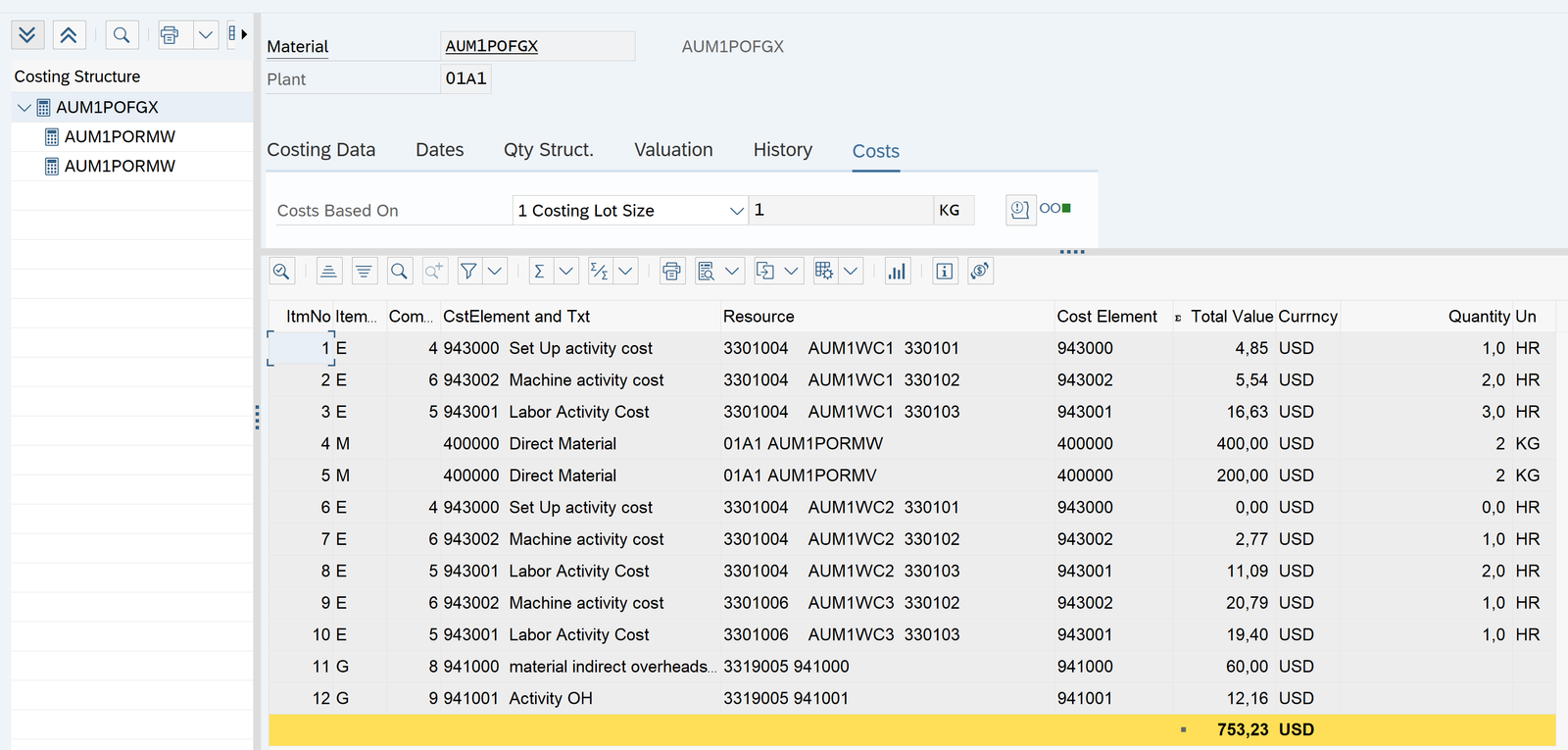Click the information icon in grid toolbar
1568x750 pixels.
point(945,272)
